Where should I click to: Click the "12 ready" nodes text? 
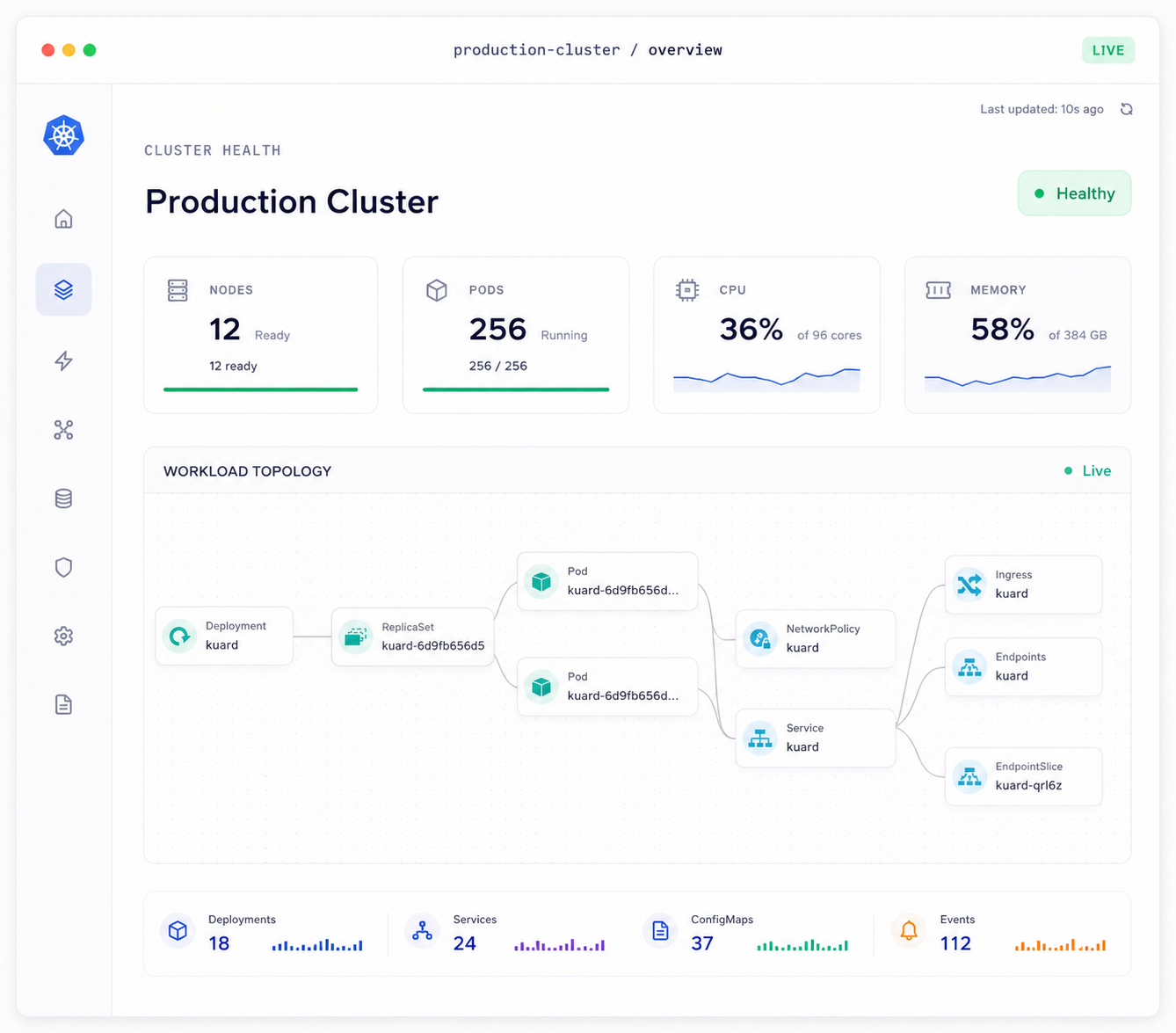(x=233, y=366)
